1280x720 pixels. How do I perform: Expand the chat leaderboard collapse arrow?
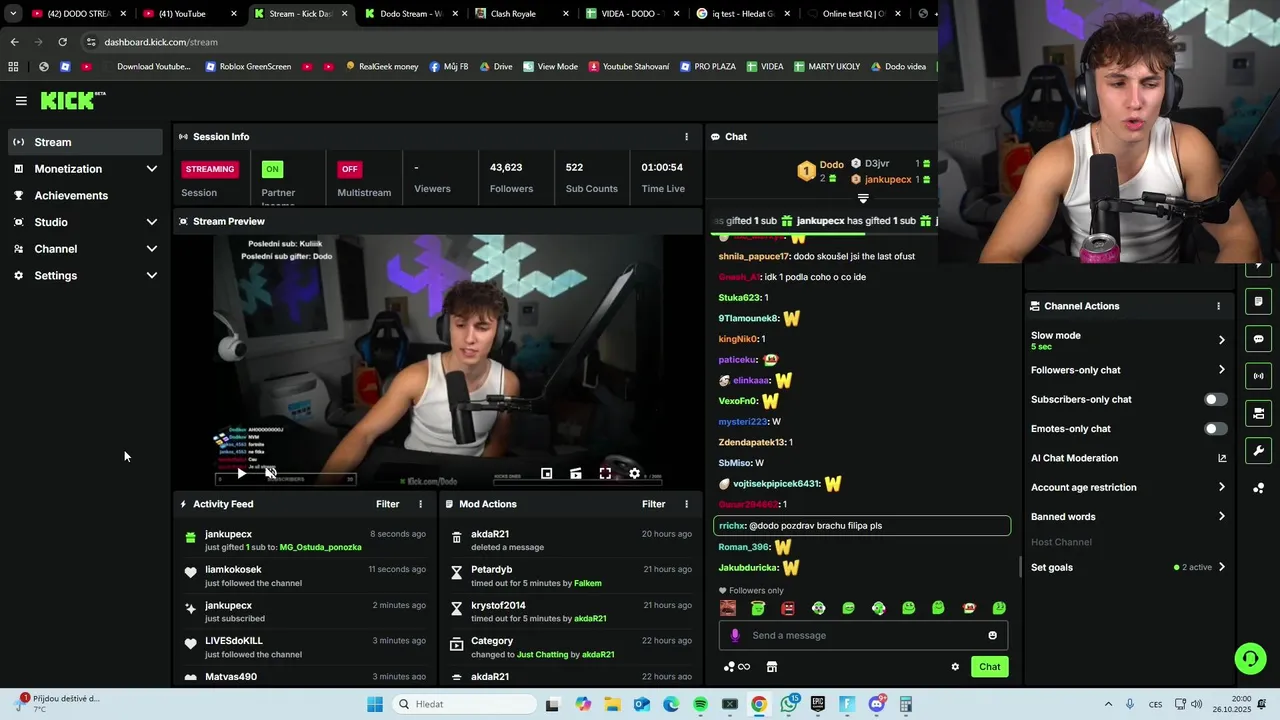pos(863,198)
